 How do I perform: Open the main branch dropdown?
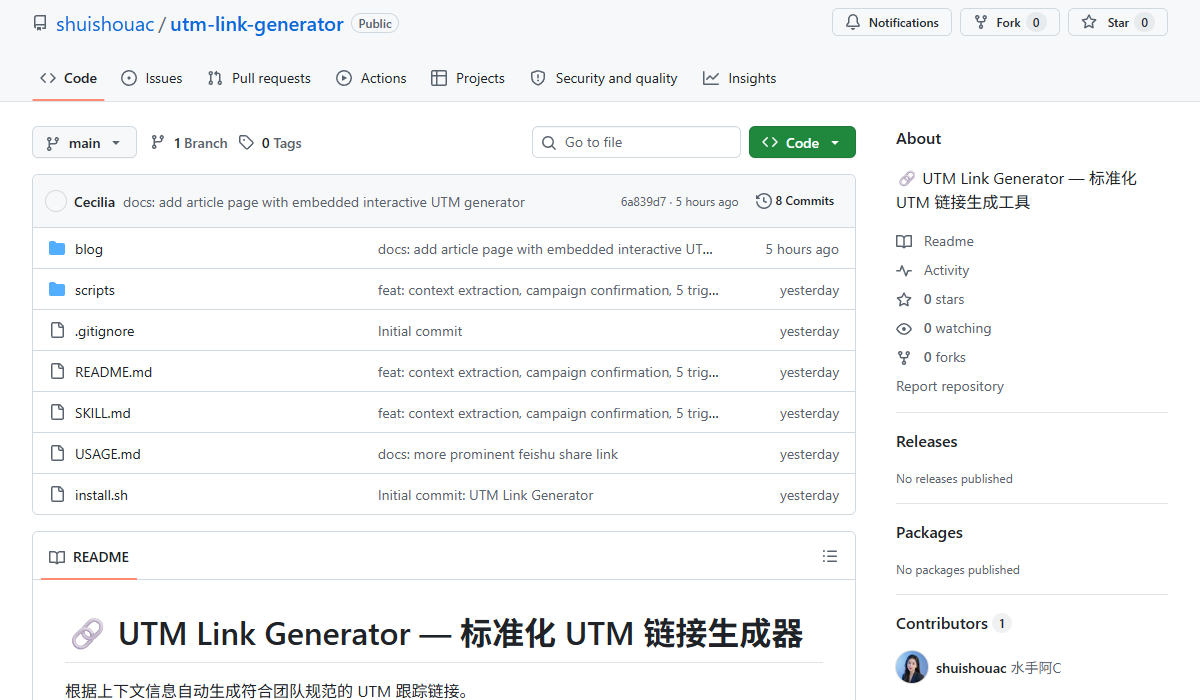[84, 143]
